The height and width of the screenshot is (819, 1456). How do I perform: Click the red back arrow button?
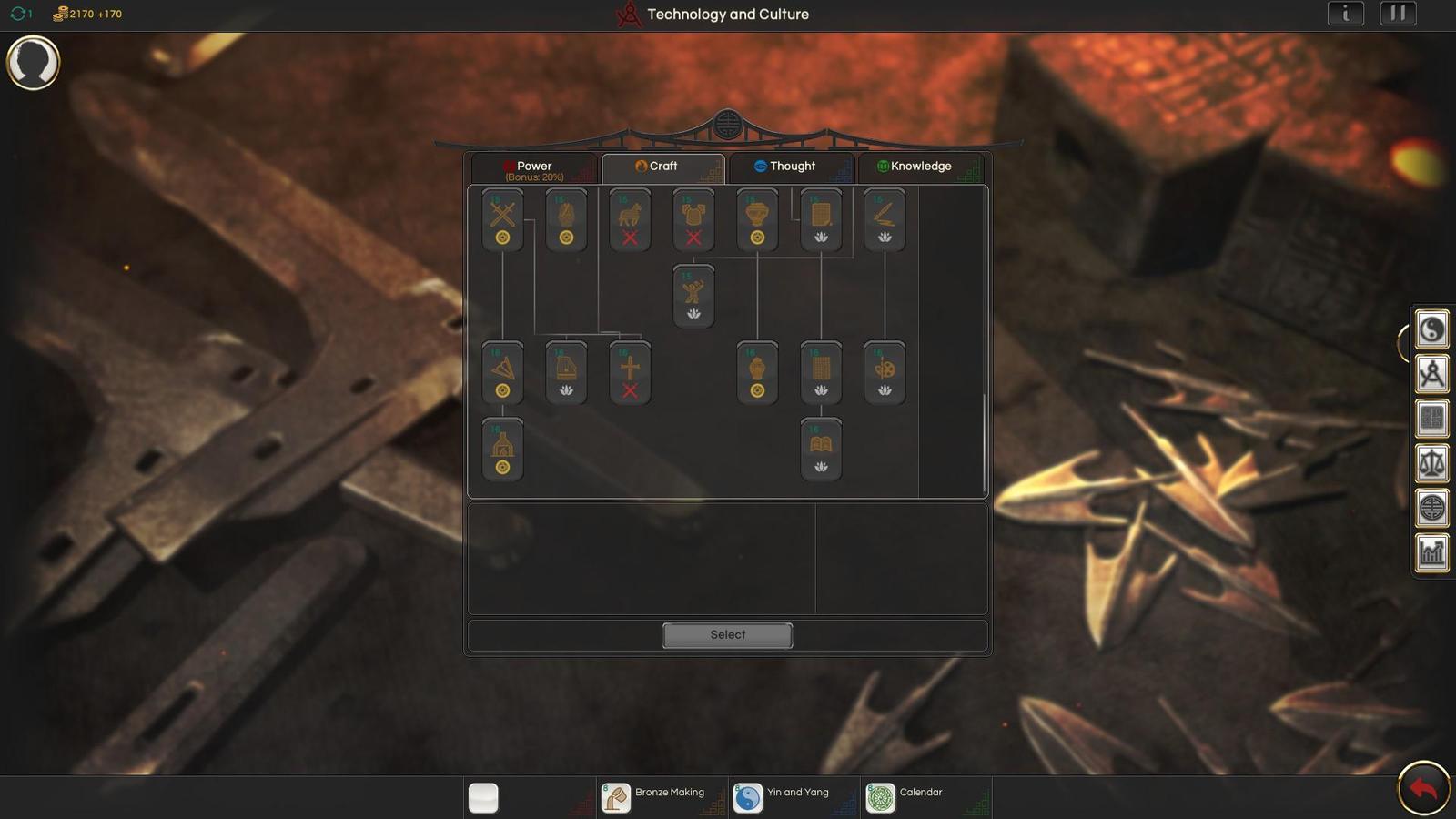[1423, 788]
